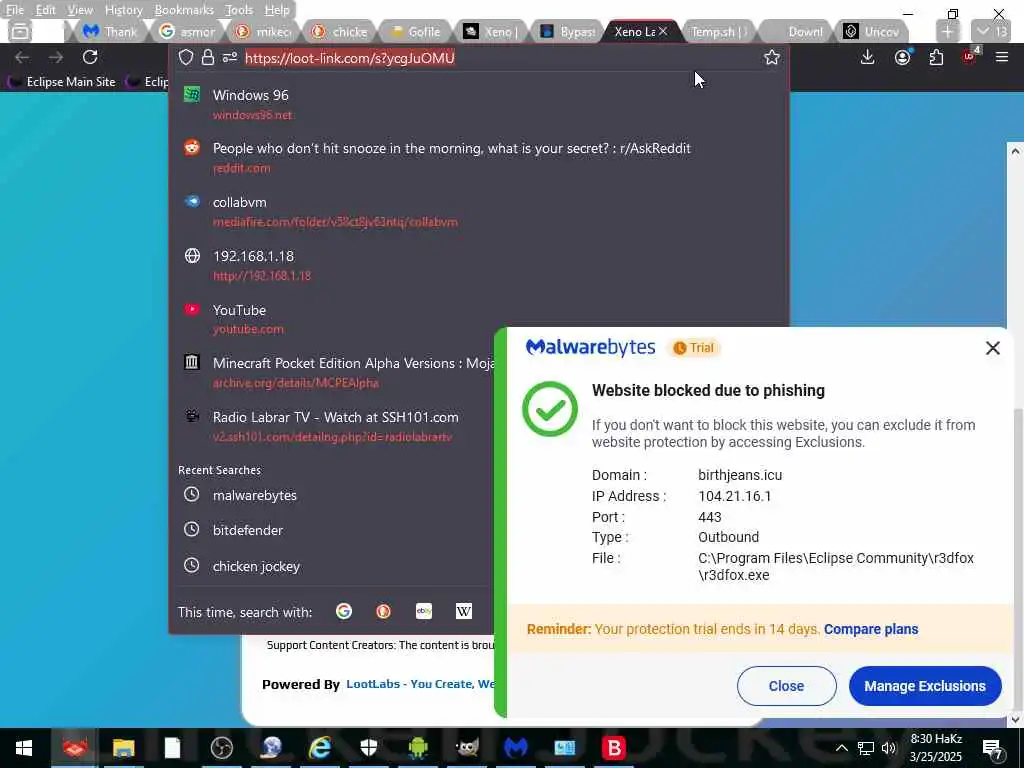Expand the list all tabs dropdown
1024x768 pixels.
click(x=991, y=31)
